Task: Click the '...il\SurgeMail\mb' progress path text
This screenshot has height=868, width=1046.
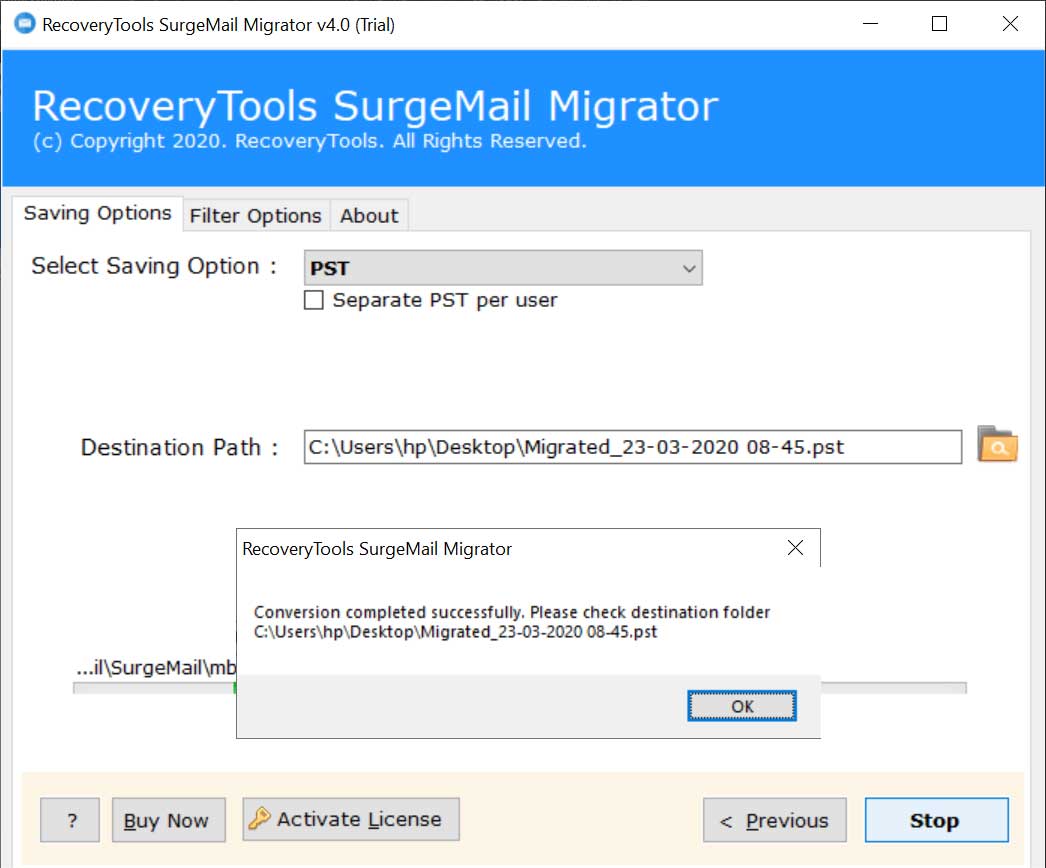Action: pyautogui.click(x=156, y=667)
